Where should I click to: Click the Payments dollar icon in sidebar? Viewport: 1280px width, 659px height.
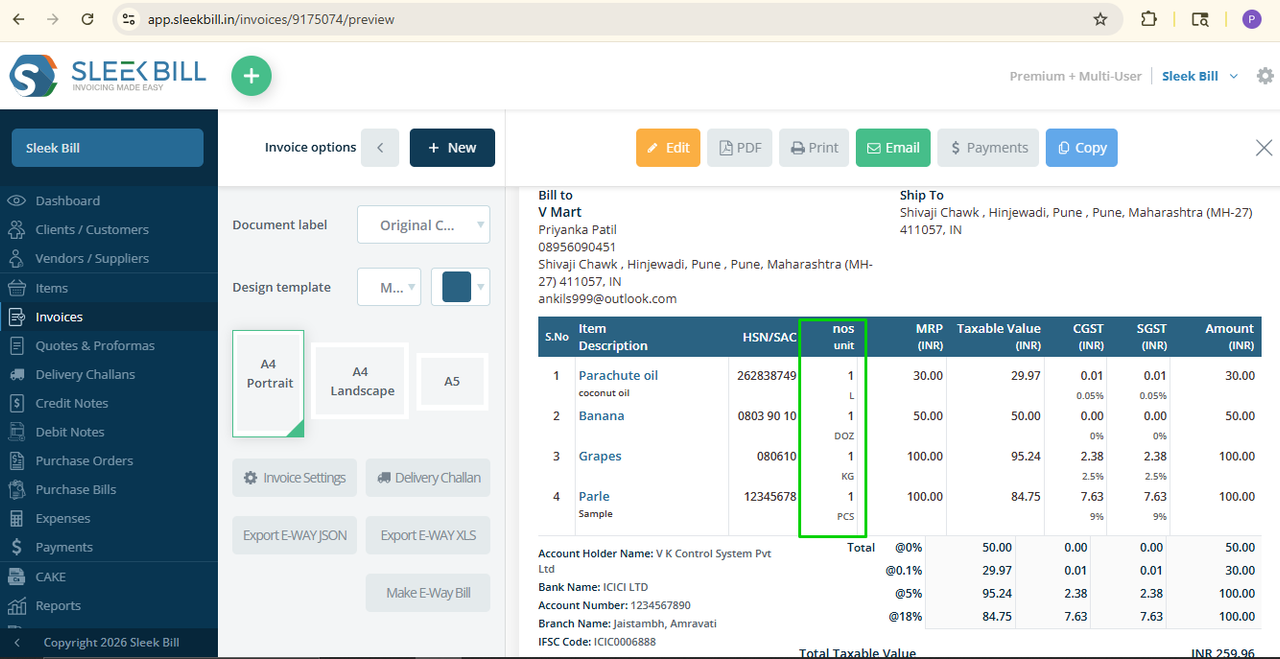pyautogui.click(x=16, y=547)
